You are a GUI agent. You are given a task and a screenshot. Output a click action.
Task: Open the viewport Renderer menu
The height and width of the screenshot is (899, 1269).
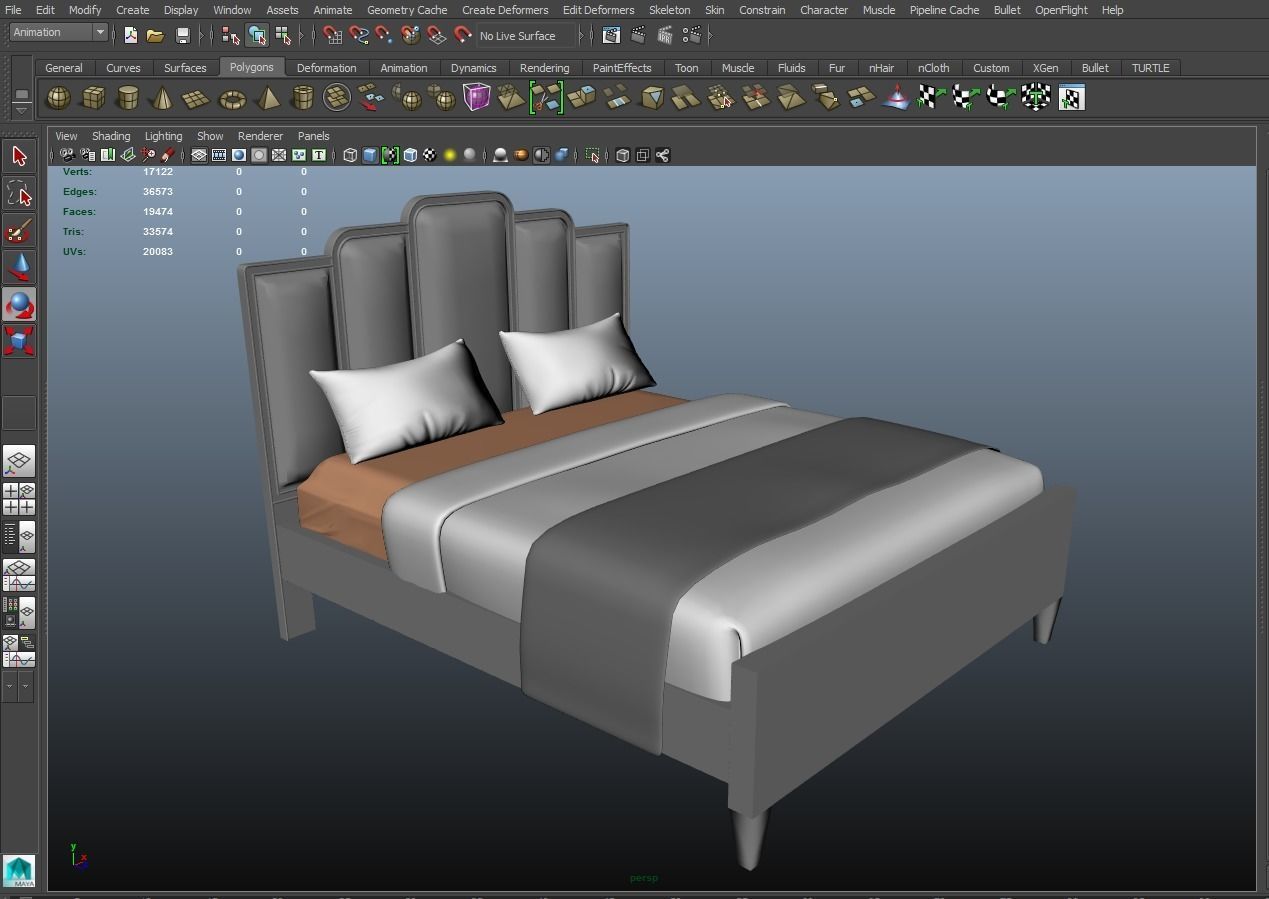260,136
